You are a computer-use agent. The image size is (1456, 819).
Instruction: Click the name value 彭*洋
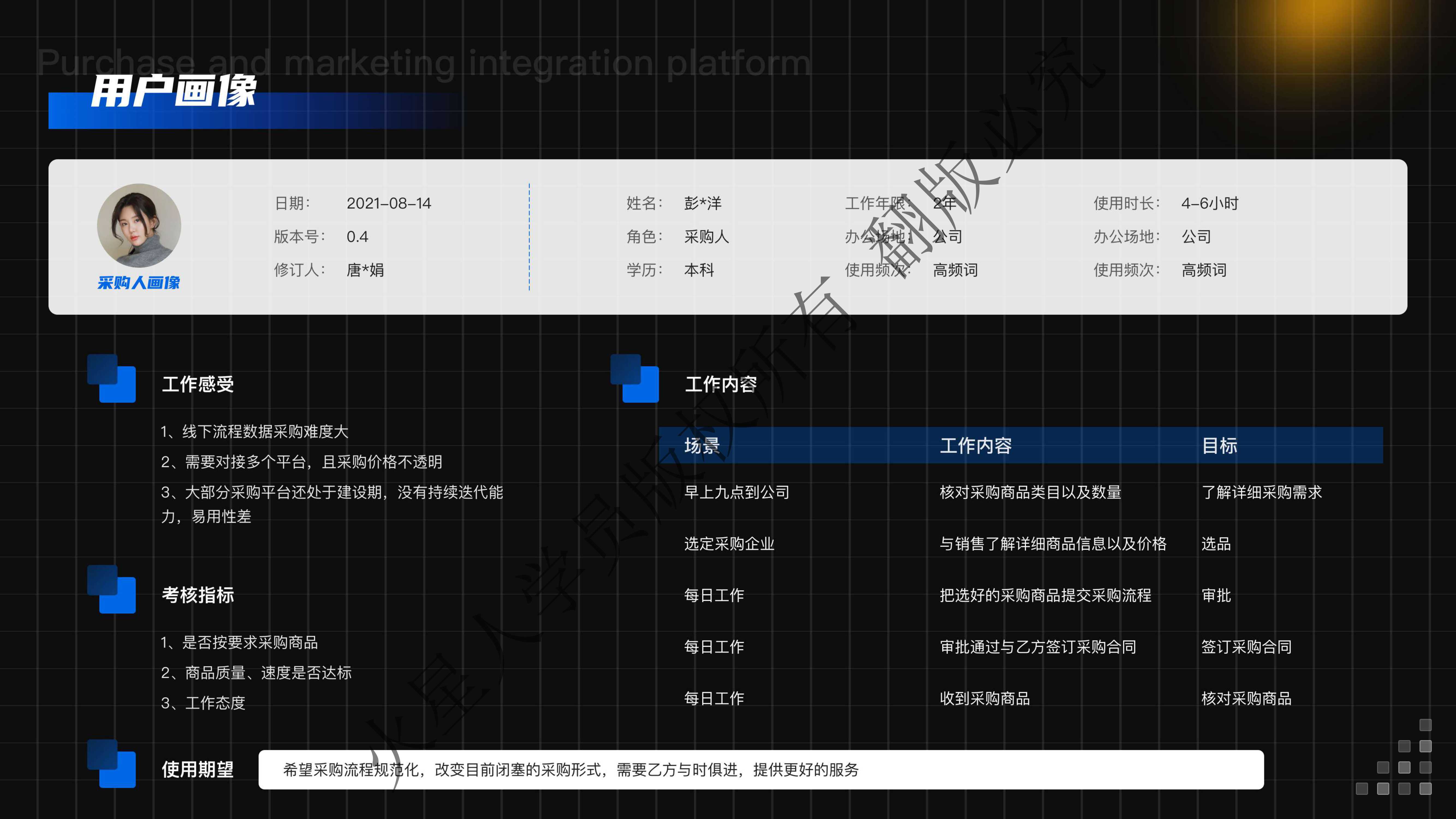pyautogui.click(x=703, y=203)
